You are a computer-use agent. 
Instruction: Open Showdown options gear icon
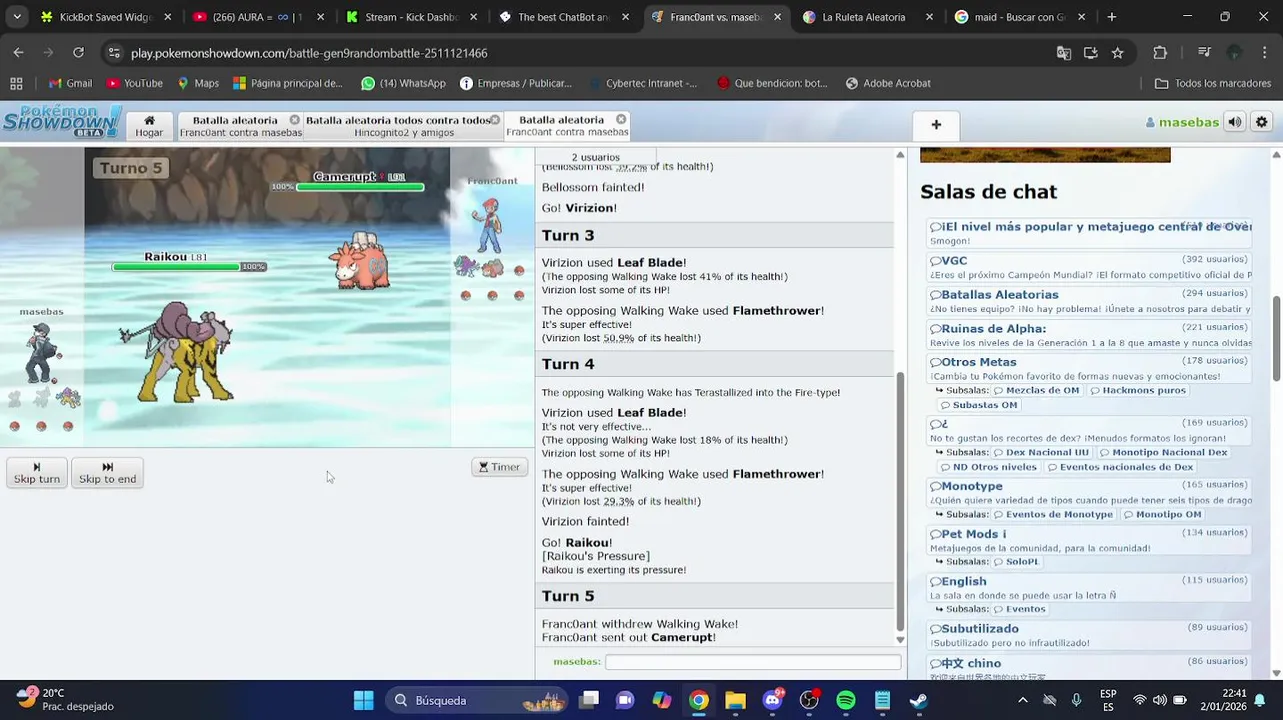[1262, 122]
